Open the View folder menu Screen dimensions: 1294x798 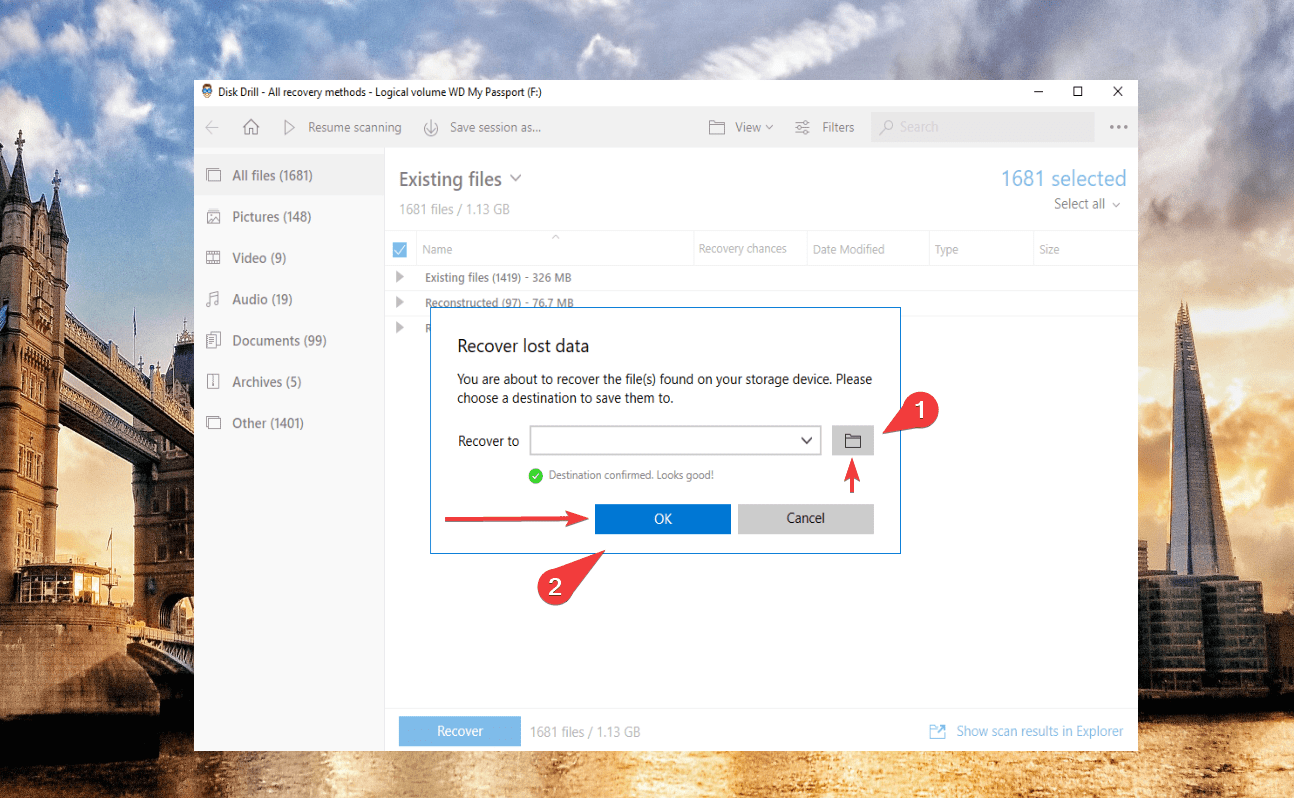point(741,127)
